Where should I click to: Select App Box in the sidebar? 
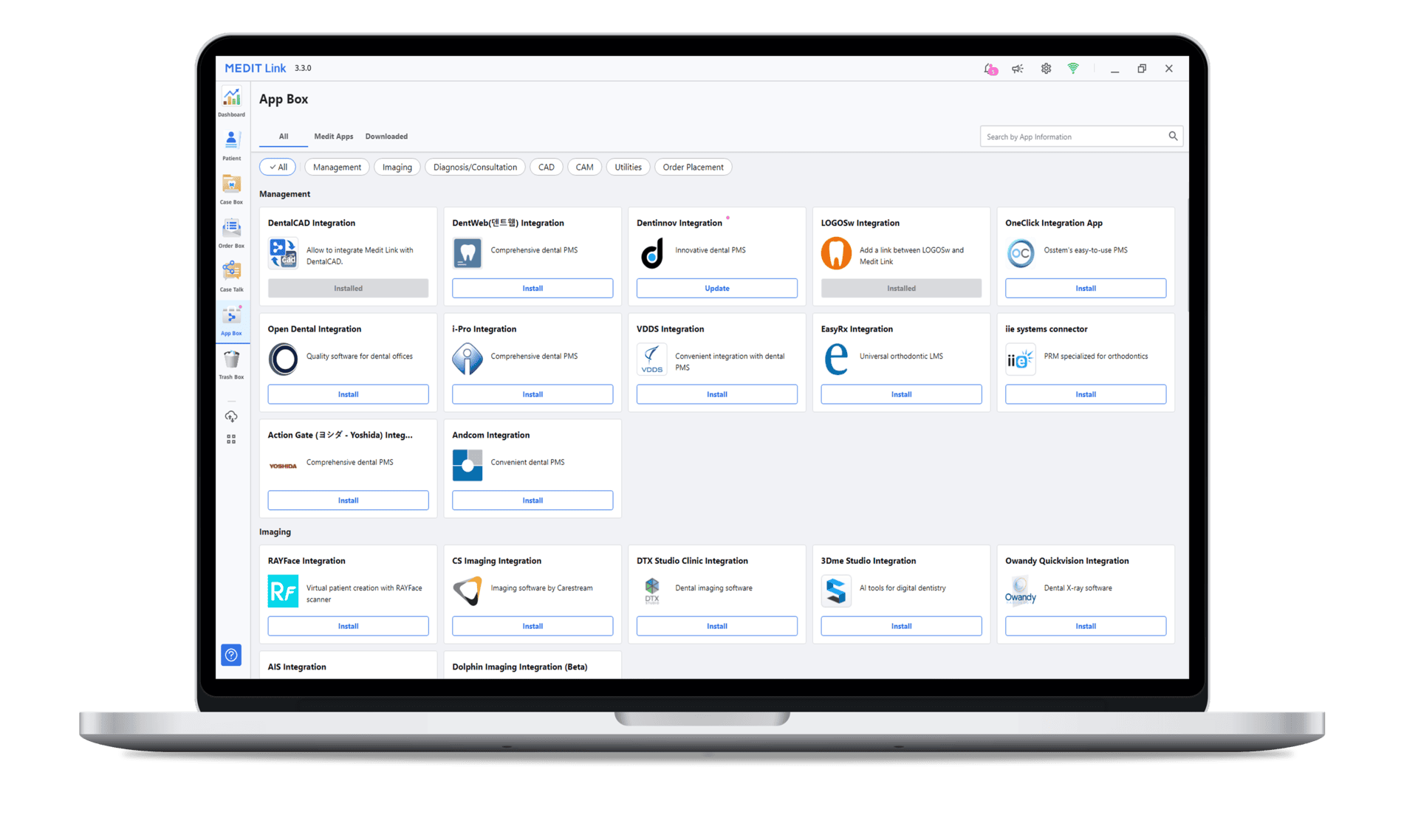231,320
